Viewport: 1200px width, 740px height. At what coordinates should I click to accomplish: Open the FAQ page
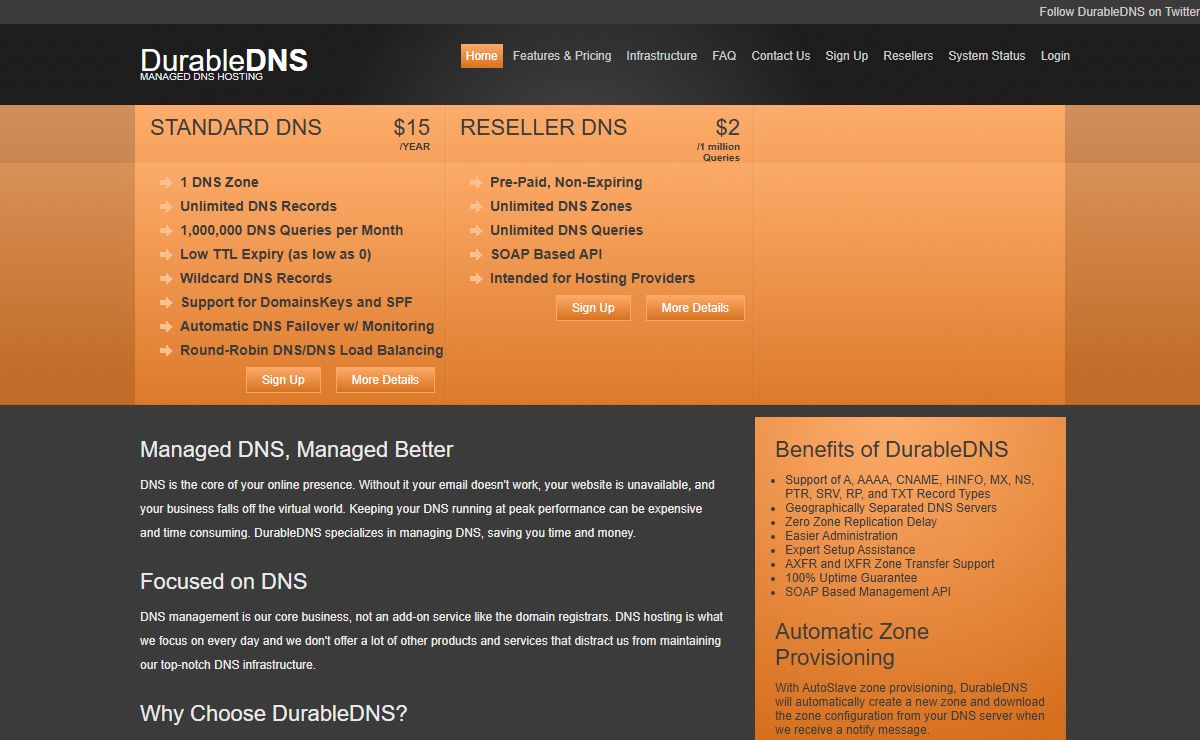pos(724,56)
